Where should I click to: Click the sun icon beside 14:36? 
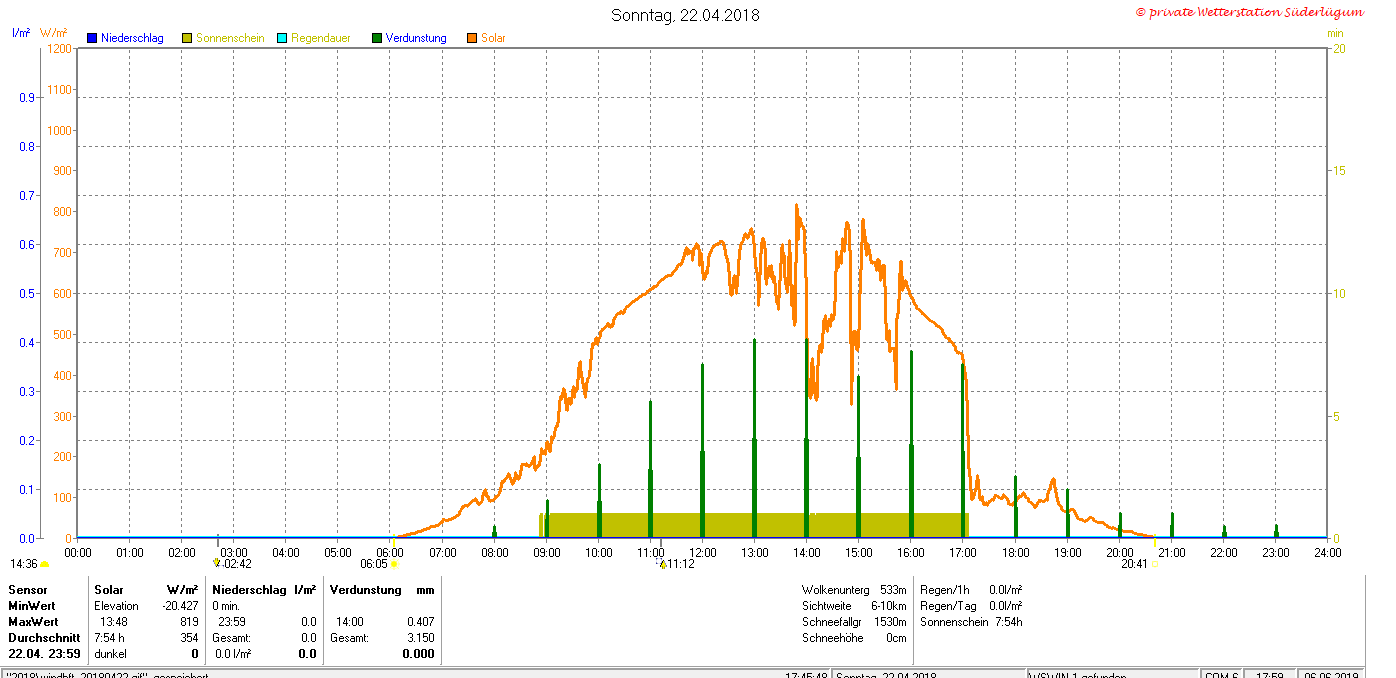pyautogui.click(x=45, y=564)
